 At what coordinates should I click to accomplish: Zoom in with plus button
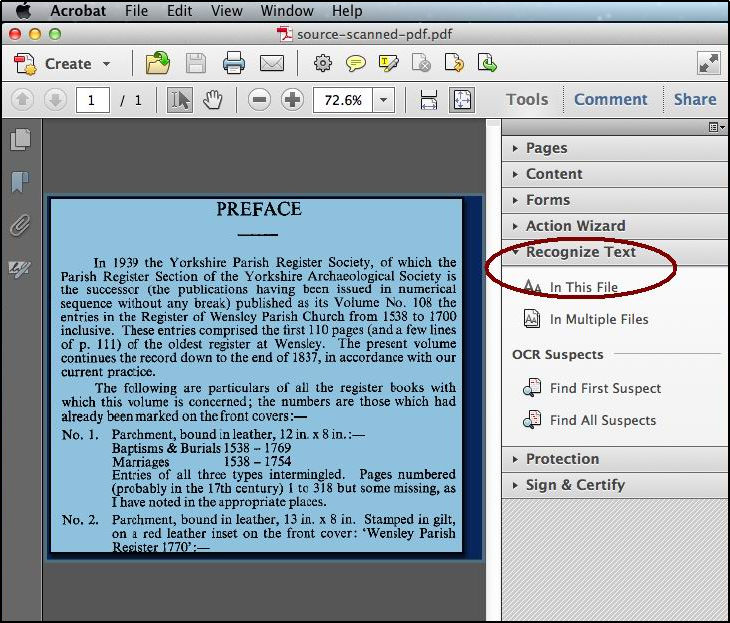pos(292,100)
